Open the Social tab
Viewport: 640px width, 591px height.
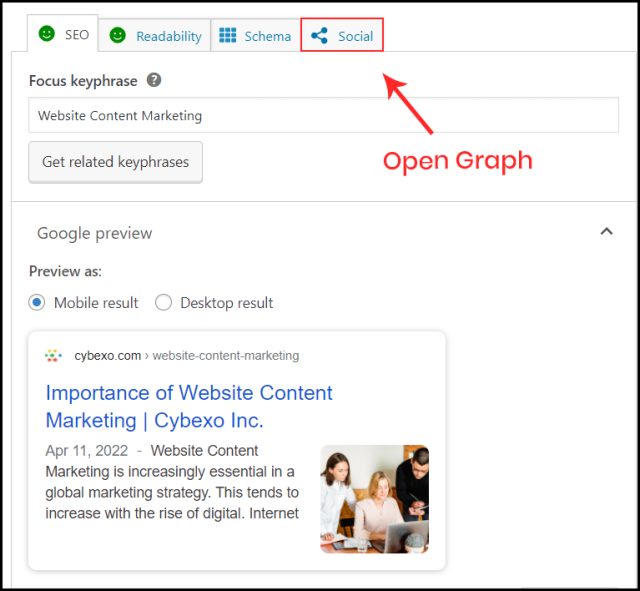click(342, 35)
